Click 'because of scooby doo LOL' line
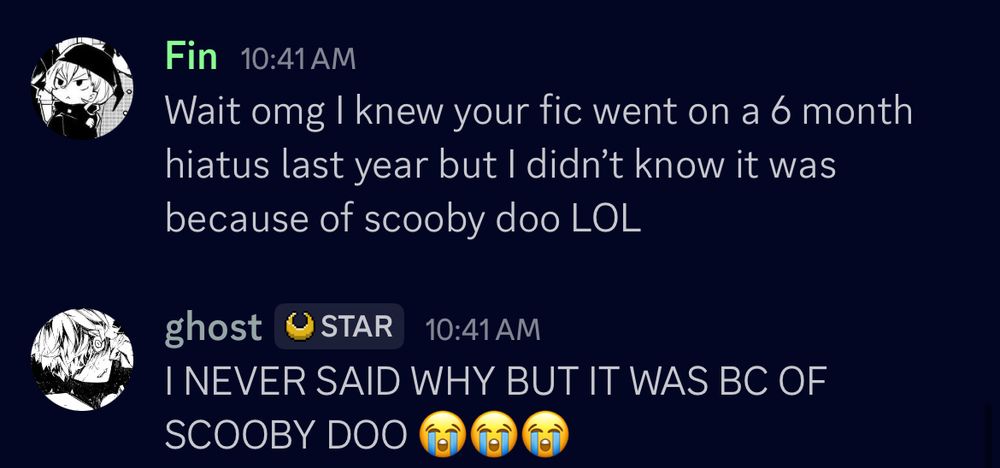The image size is (1000, 468). coord(402,220)
